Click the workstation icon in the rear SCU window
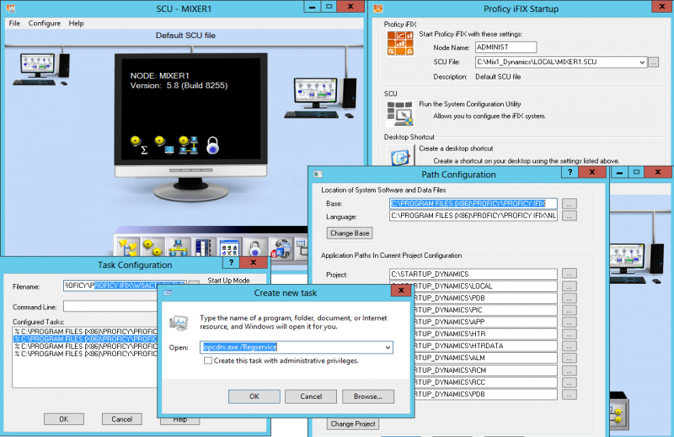Image resolution: width=674 pixels, height=437 pixels. [x=636, y=264]
